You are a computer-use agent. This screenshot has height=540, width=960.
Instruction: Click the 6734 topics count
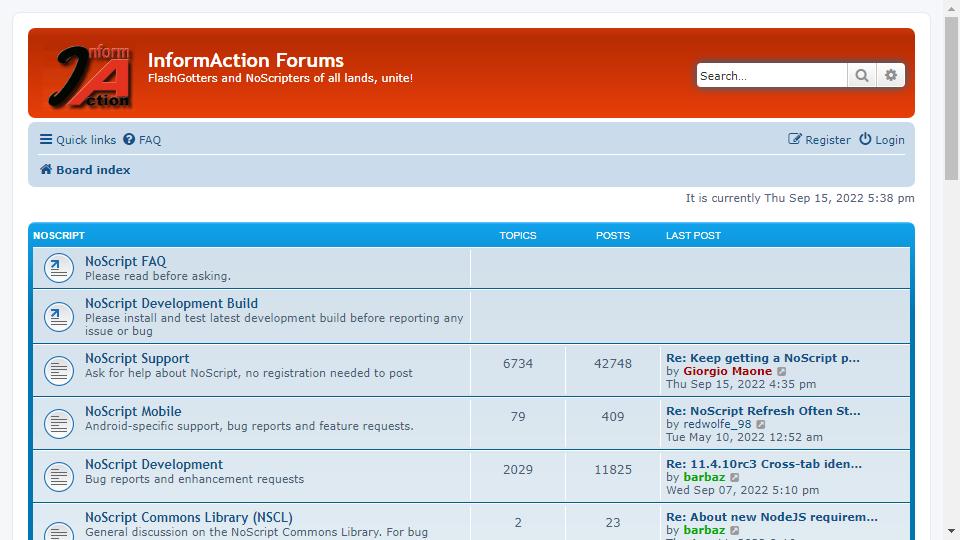tap(518, 364)
